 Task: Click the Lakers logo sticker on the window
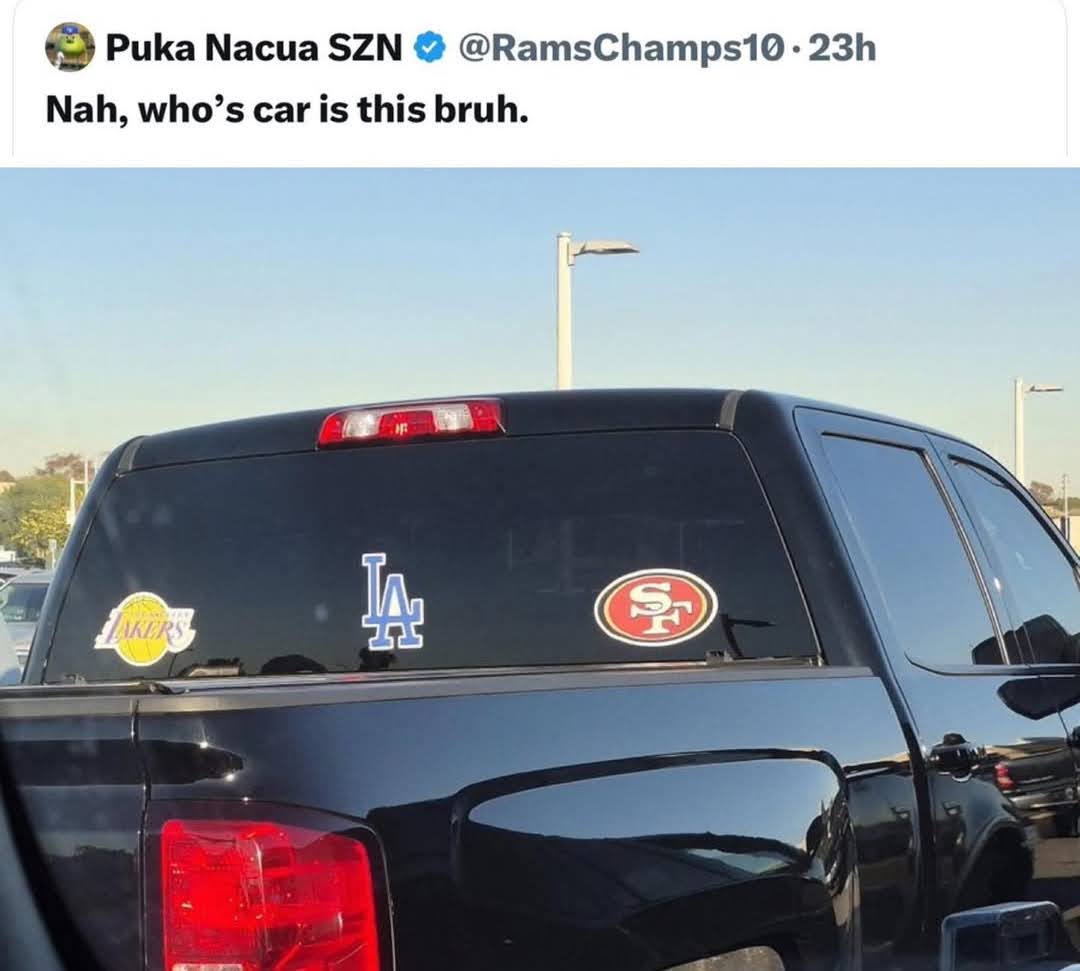click(145, 629)
